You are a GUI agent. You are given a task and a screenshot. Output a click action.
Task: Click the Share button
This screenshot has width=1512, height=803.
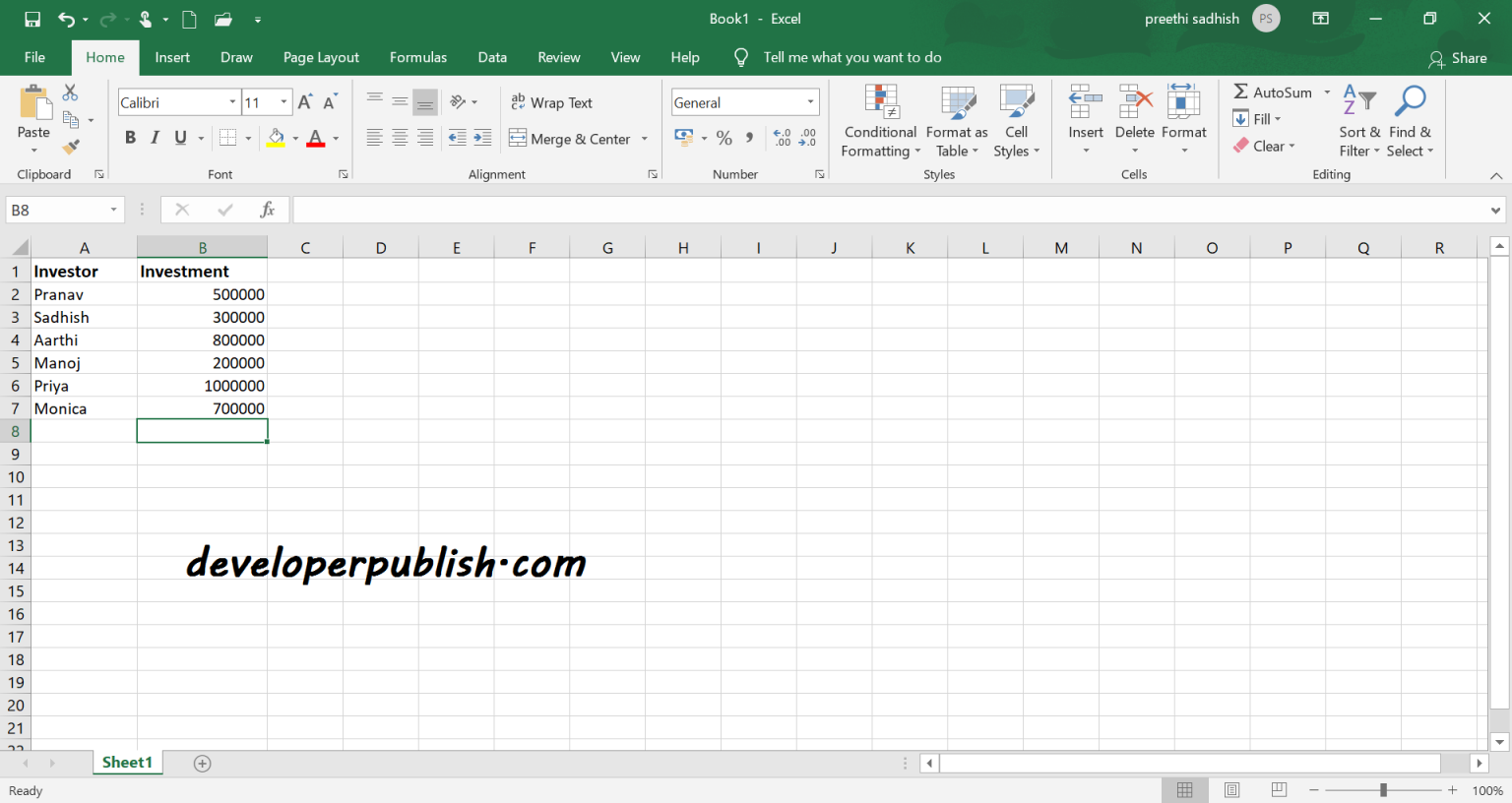coord(1457,58)
